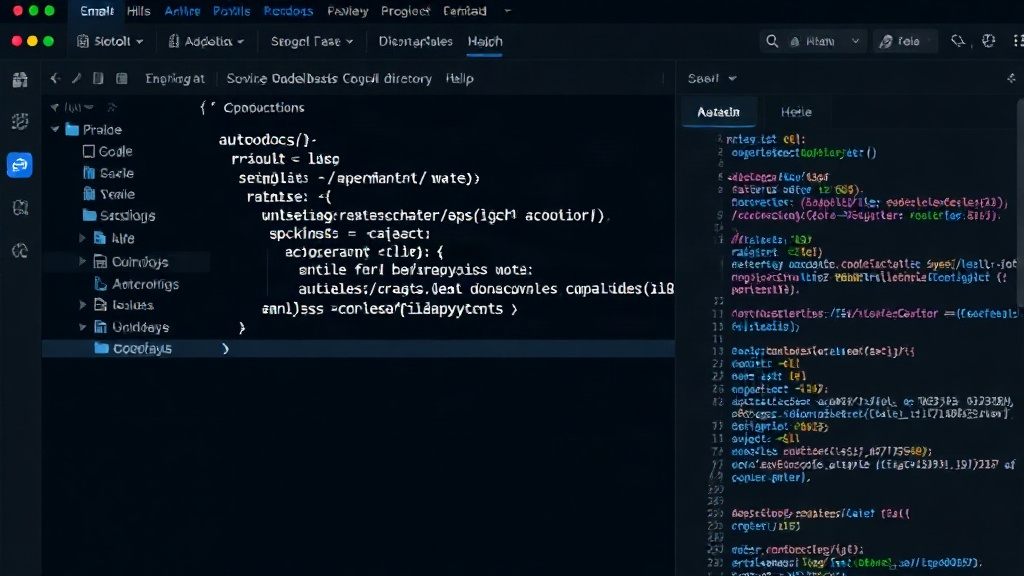The height and width of the screenshot is (576, 1024).
Task: Select the highlighted blue sidebar icon
Action: coord(20,165)
